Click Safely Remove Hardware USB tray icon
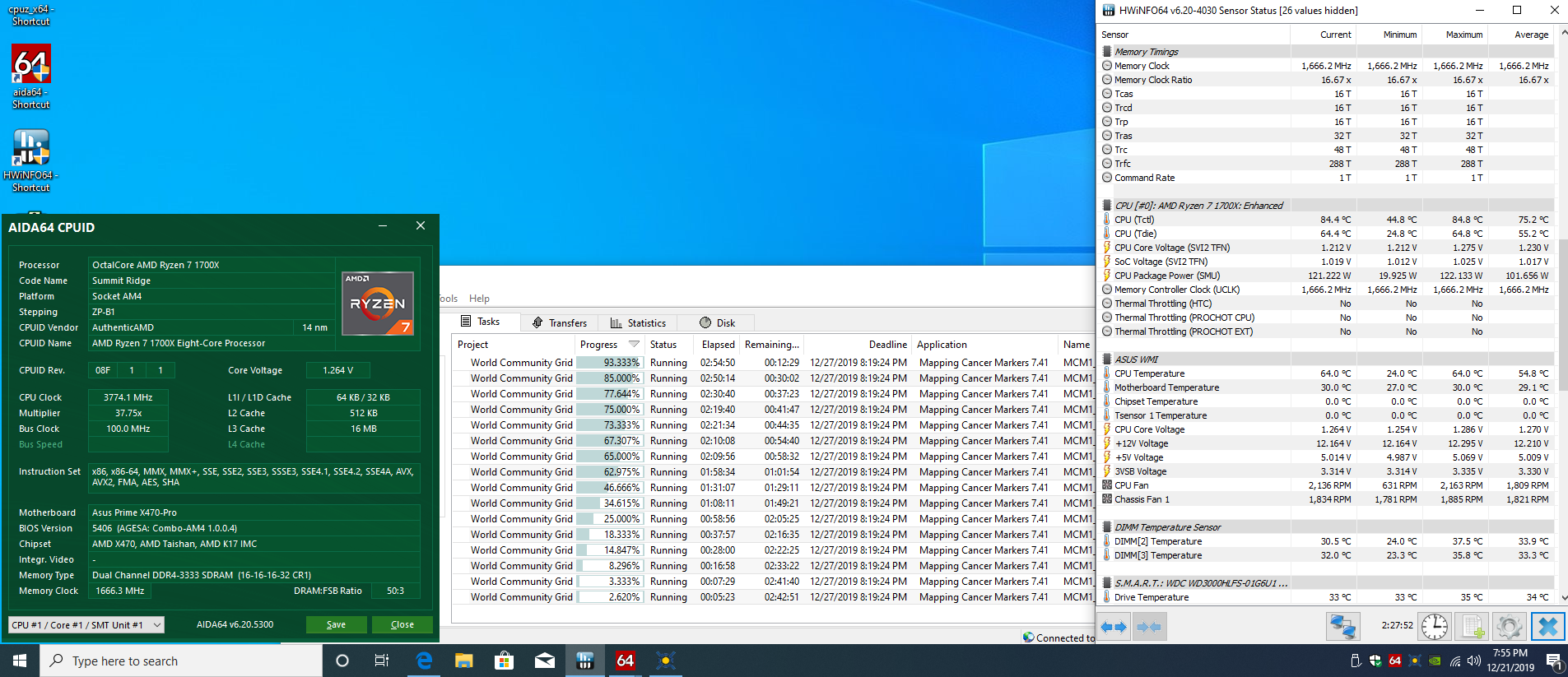Screen dimensions: 1568x677 point(1356,661)
